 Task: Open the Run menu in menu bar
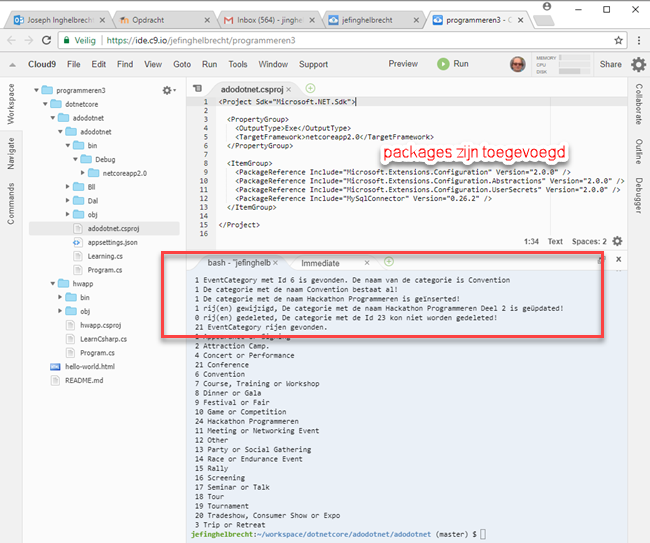point(209,64)
